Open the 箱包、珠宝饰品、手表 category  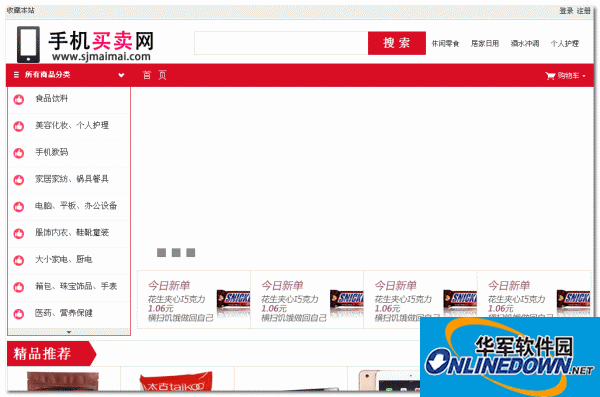click(76, 286)
